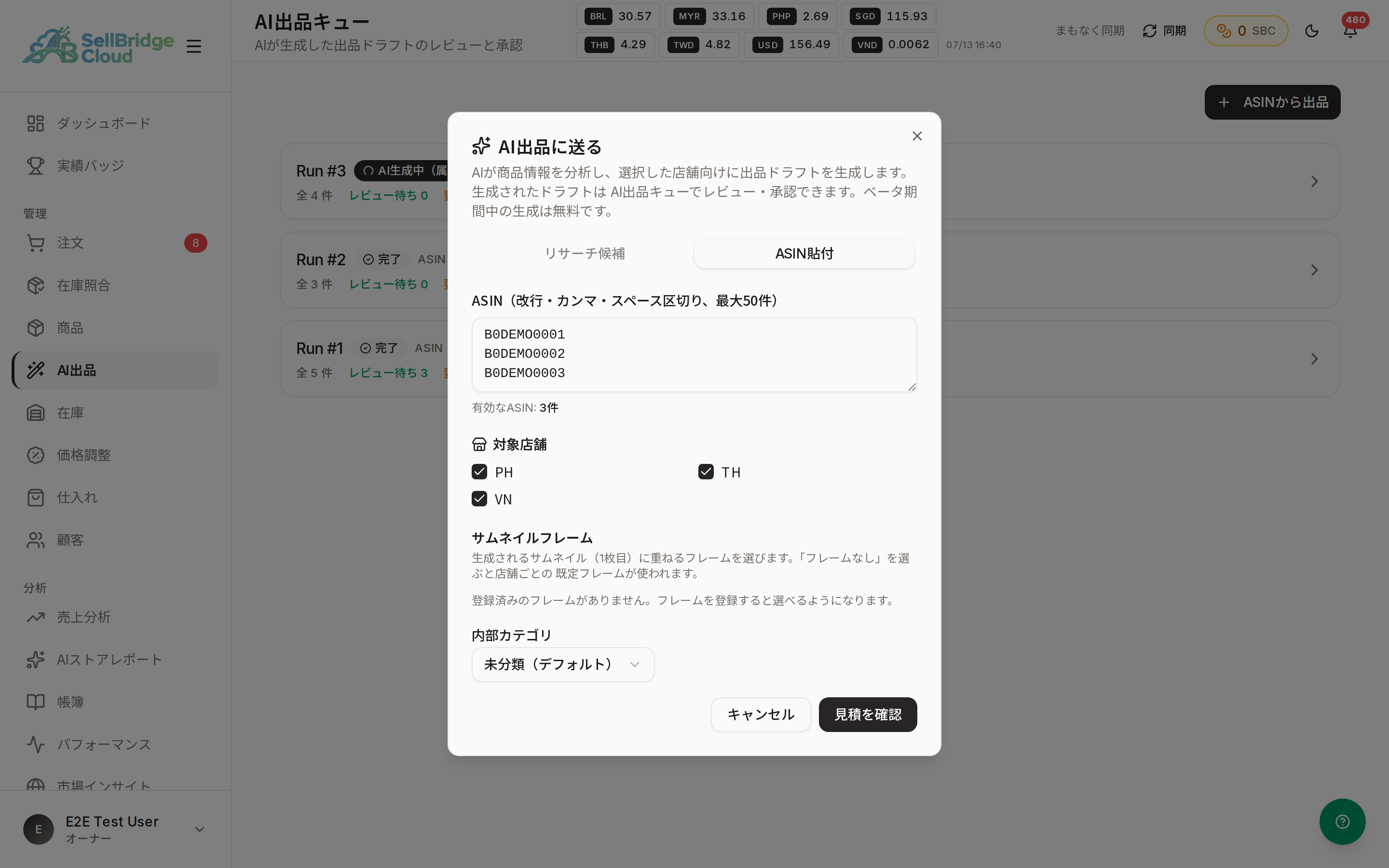Click the THB 4.29 rate chip
Image resolution: width=1389 pixels, height=868 pixels.
pos(615,45)
